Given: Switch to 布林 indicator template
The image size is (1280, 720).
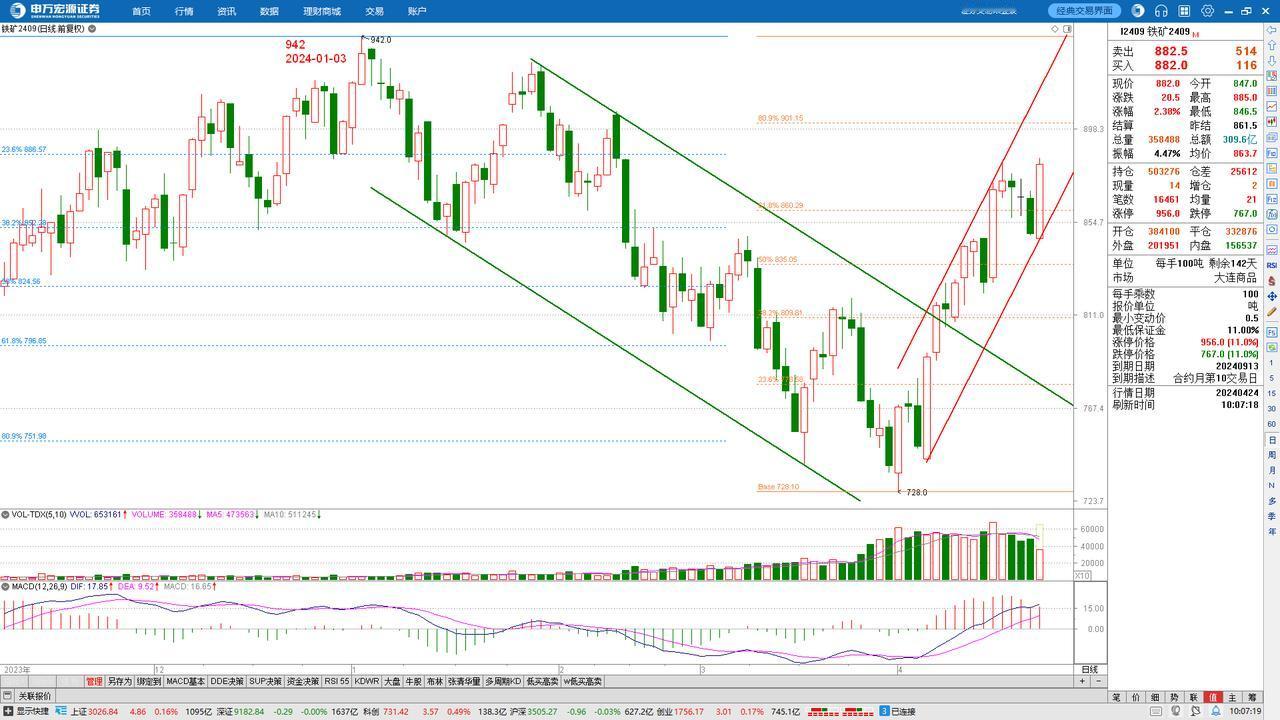Looking at the screenshot, I should [x=434, y=681].
